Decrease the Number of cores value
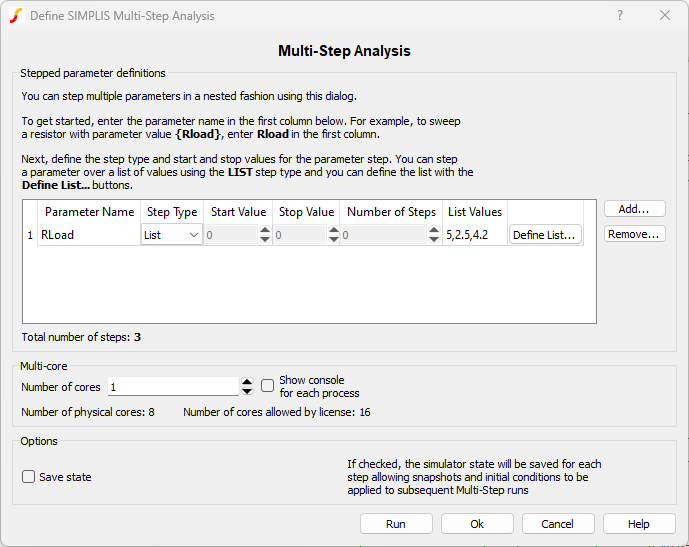Screen dimensions: 689x547 coord(247,391)
